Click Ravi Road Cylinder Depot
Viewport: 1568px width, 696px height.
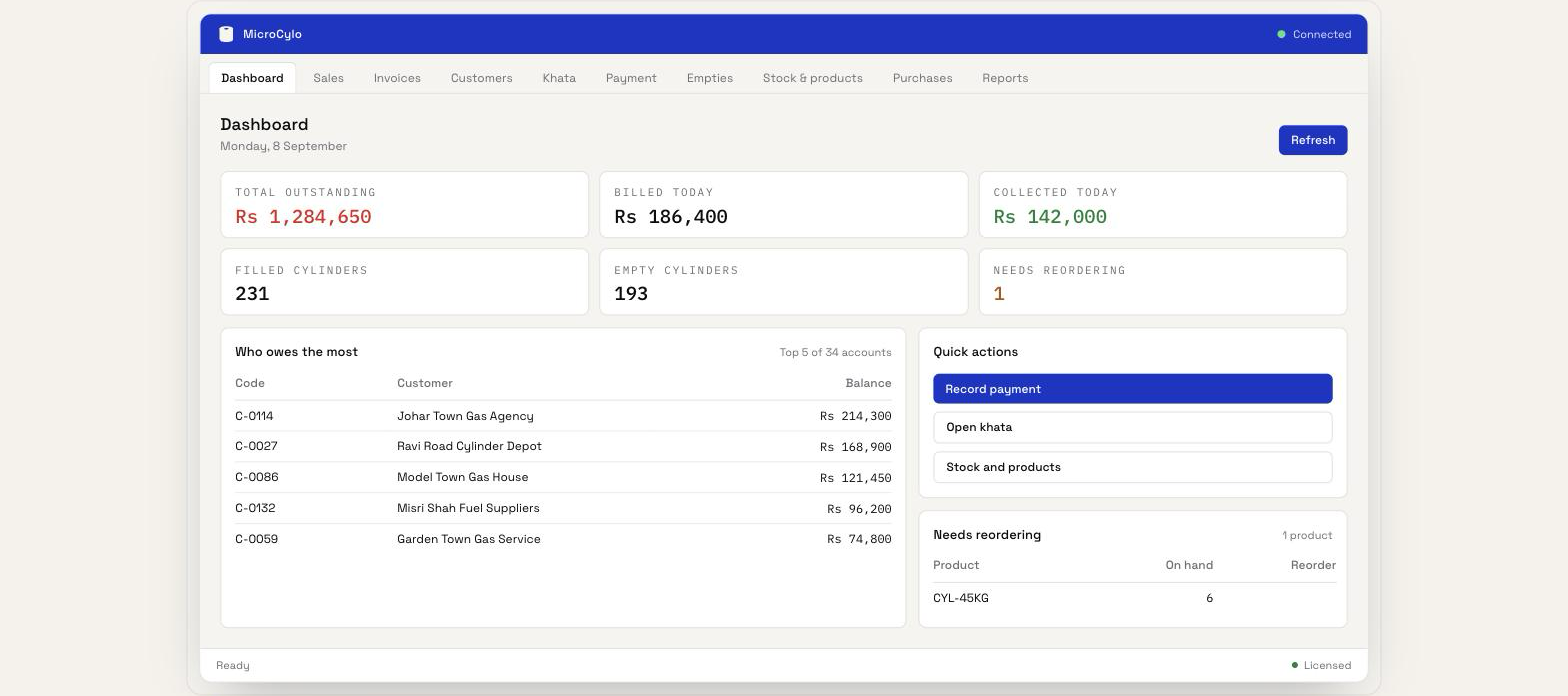(x=469, y=446)
